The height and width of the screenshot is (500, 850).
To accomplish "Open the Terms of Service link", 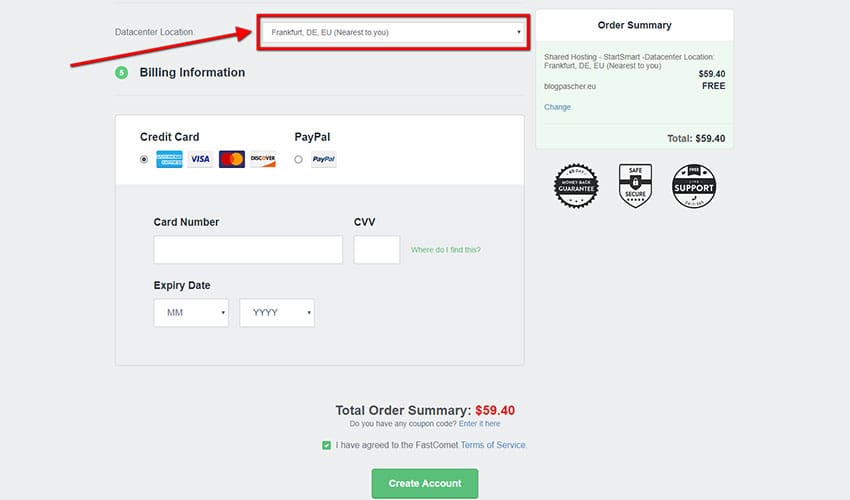I will click(x=493, y=445).
